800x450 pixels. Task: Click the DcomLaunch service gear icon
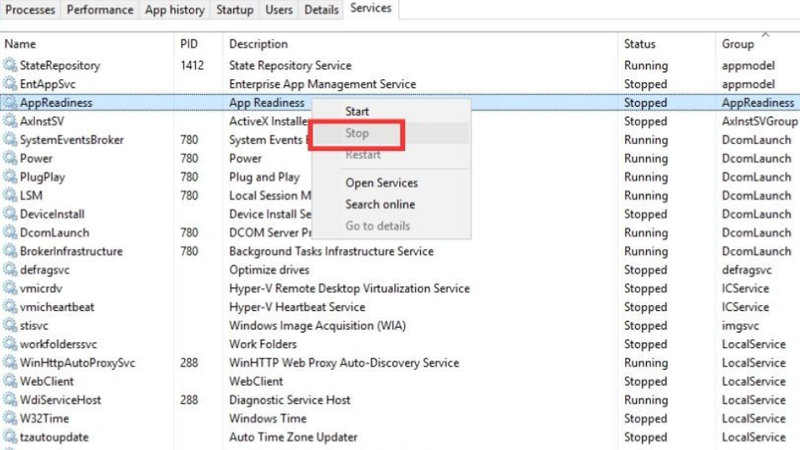click(10, 232)
